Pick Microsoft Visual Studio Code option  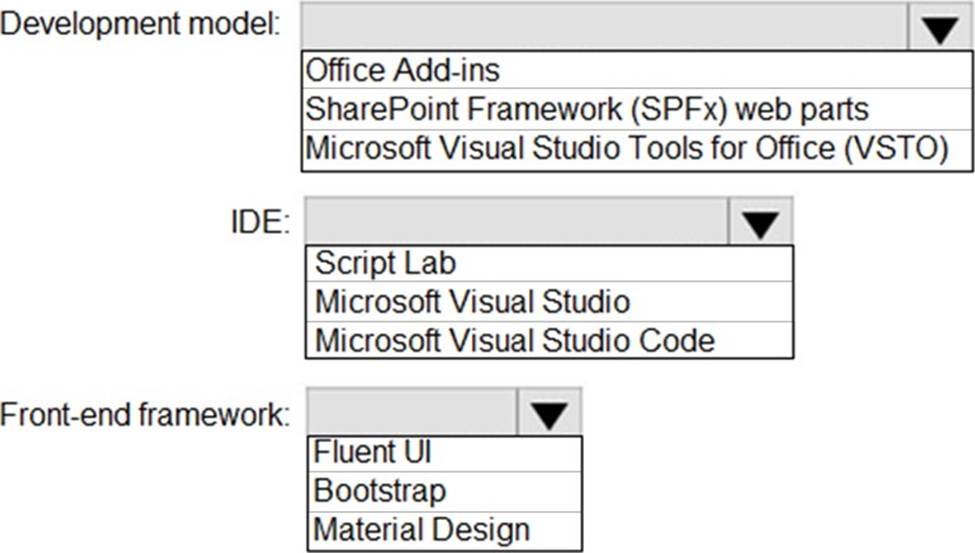pyautogui.click(x=514, y=340)
